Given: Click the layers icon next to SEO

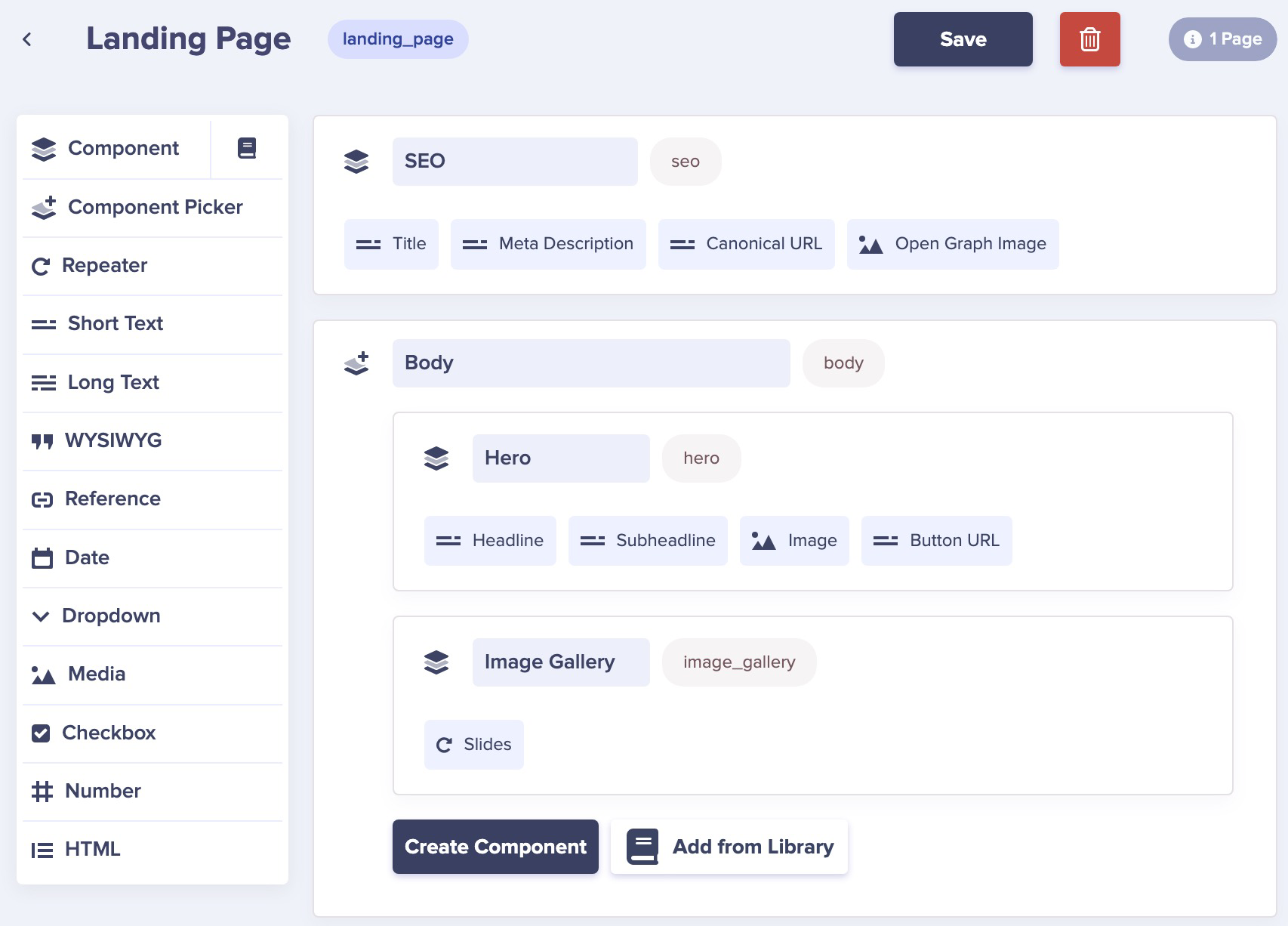Looking at the screenshot, I should [356, 161].
